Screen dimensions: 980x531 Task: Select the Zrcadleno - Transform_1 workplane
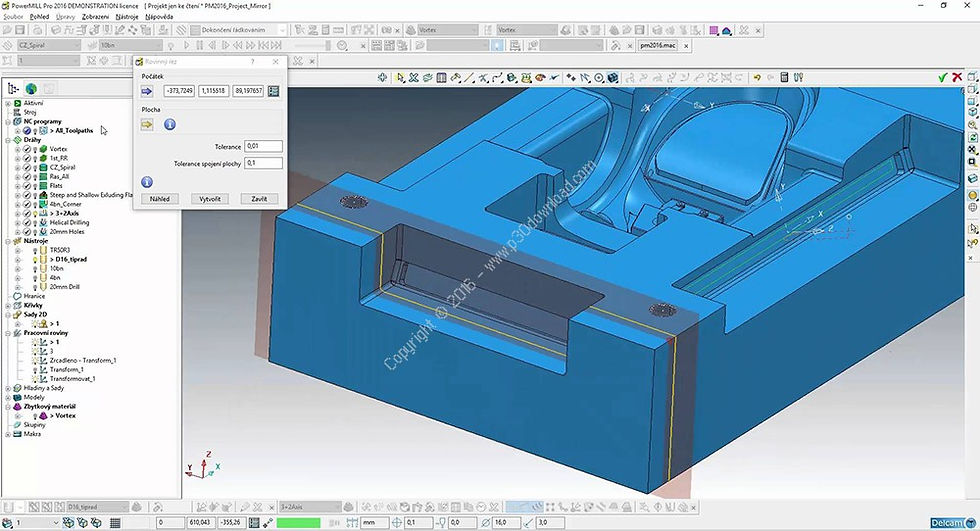tap(83, 360)
